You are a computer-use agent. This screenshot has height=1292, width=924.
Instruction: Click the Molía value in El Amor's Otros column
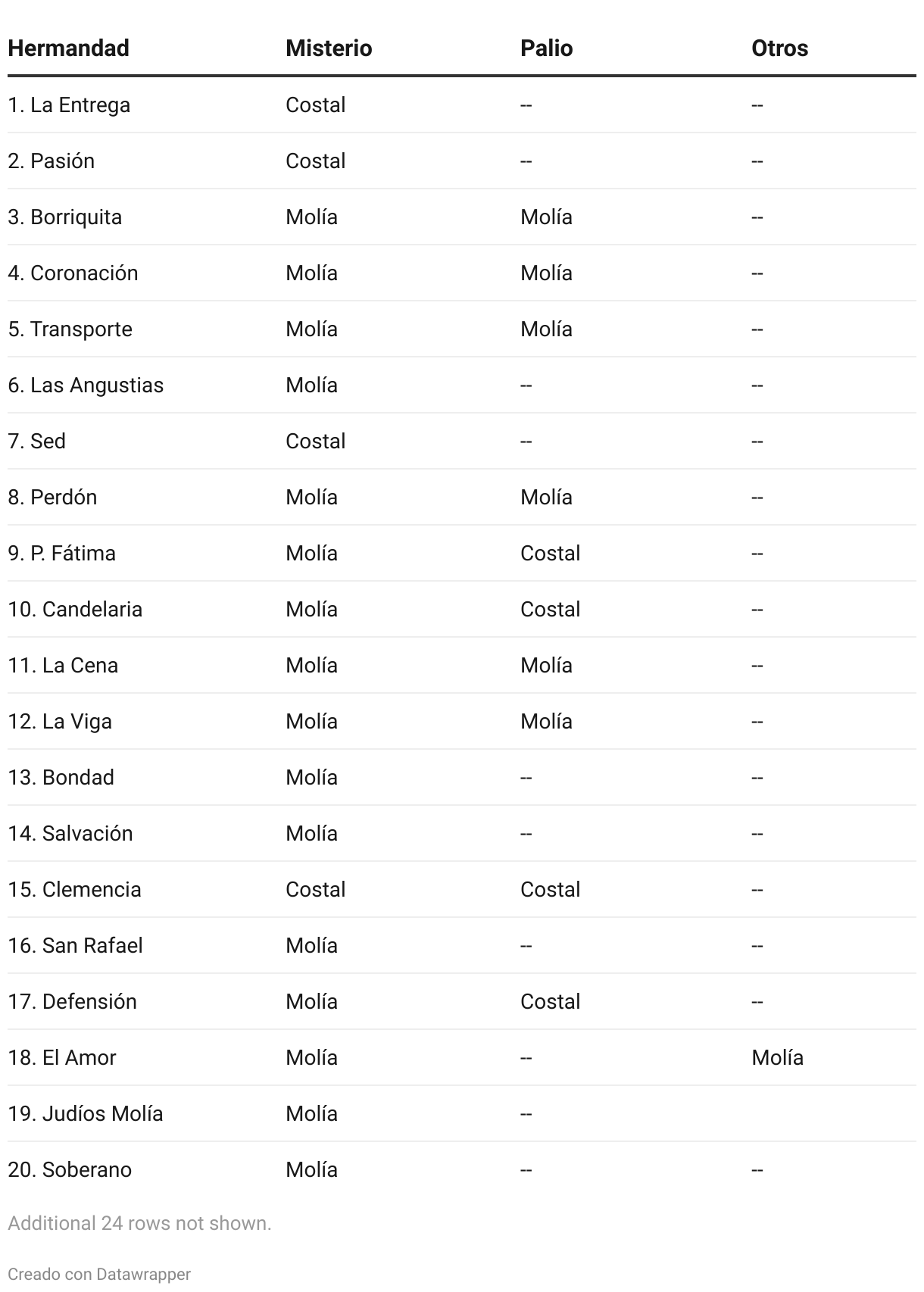777,1058
